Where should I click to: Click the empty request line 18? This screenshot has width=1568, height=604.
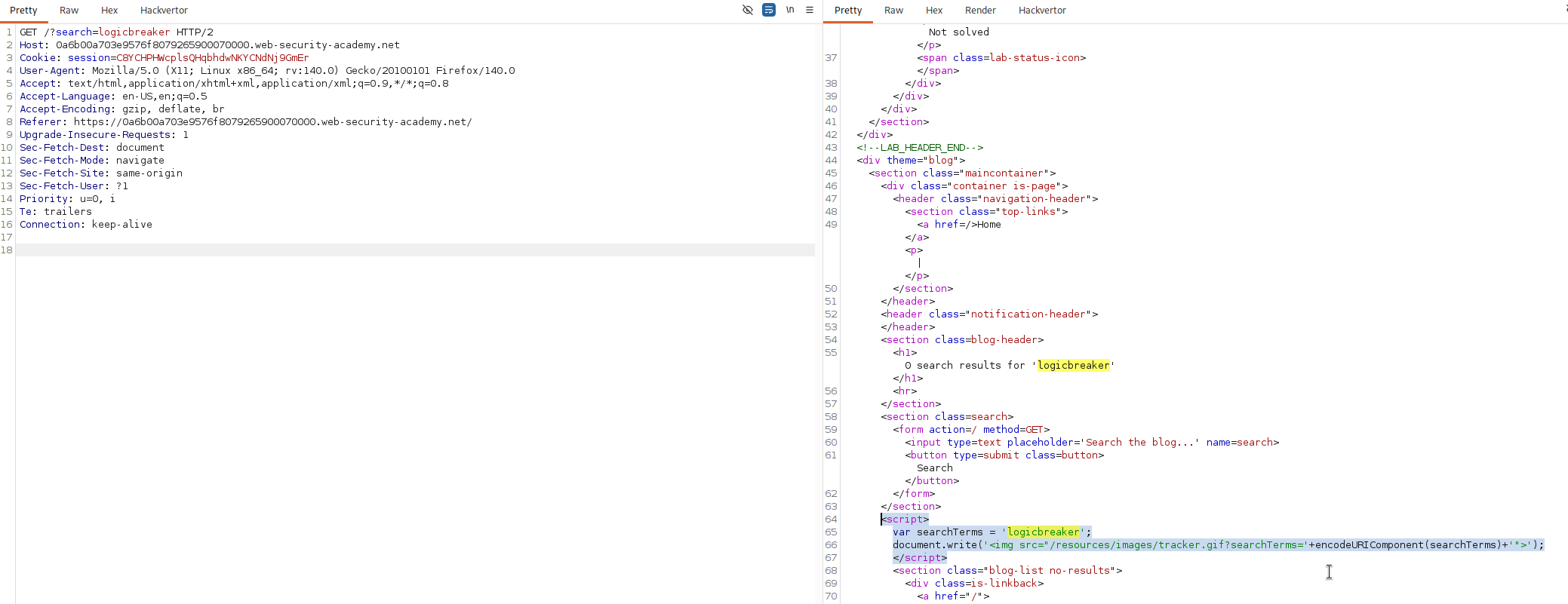coord(415,250)
